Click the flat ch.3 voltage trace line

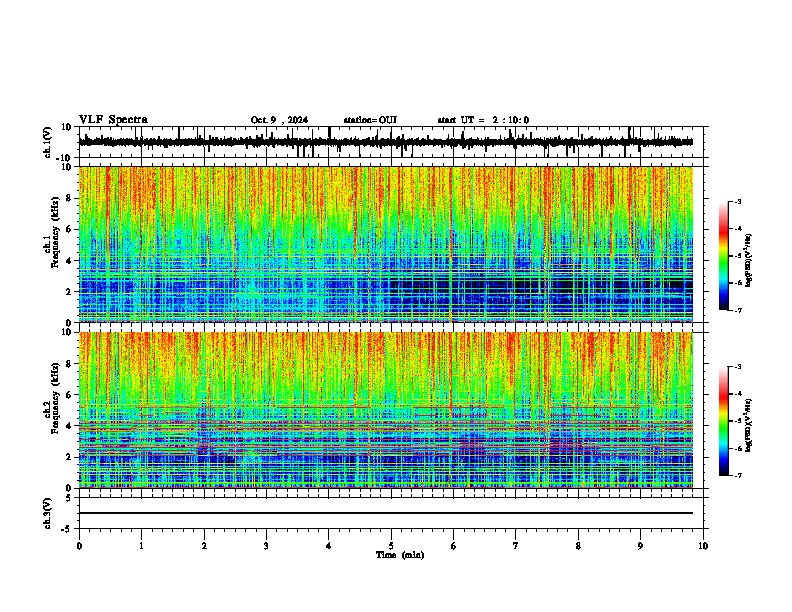click(386, 513)
